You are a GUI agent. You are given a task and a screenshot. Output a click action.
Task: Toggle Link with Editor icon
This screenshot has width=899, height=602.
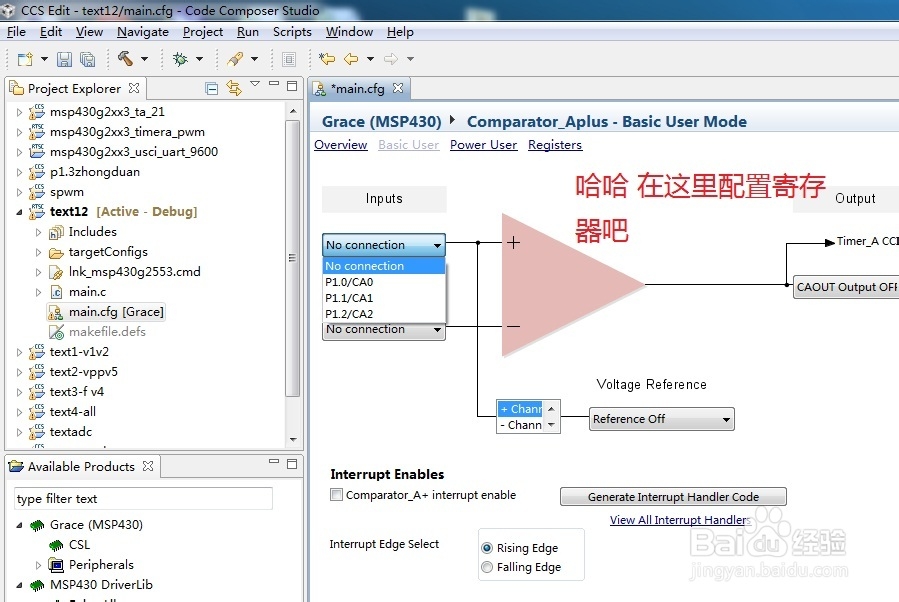pyautogui.click(x=233, y=88)
